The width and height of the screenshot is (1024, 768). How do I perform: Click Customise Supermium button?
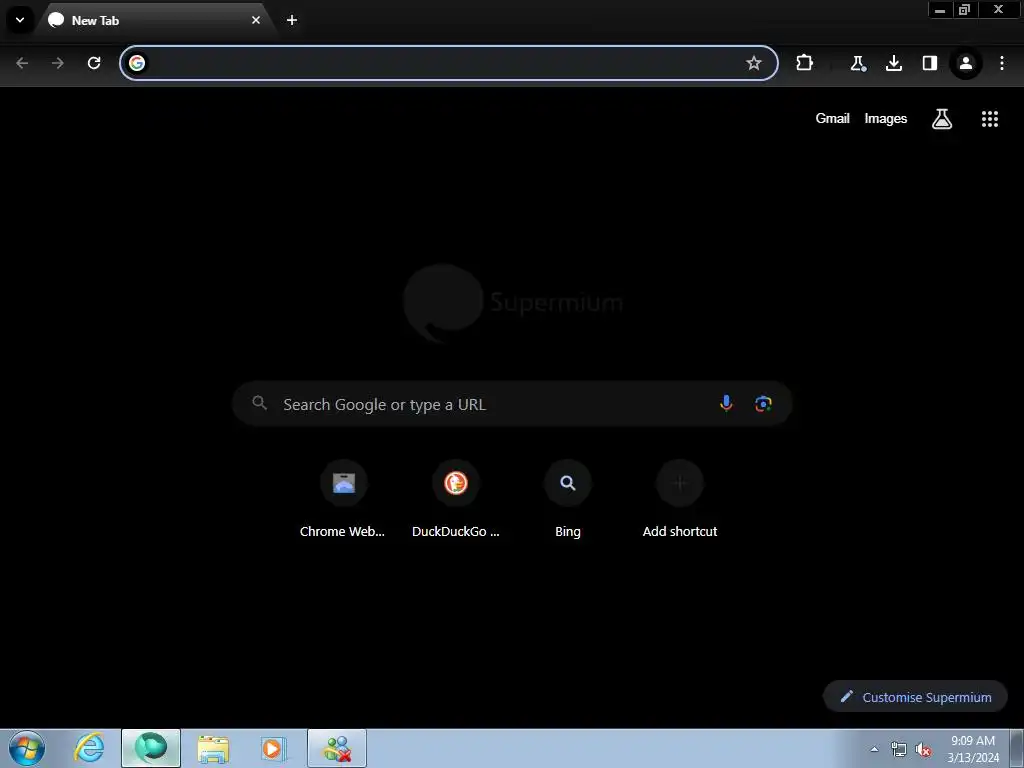coord(916,697)
